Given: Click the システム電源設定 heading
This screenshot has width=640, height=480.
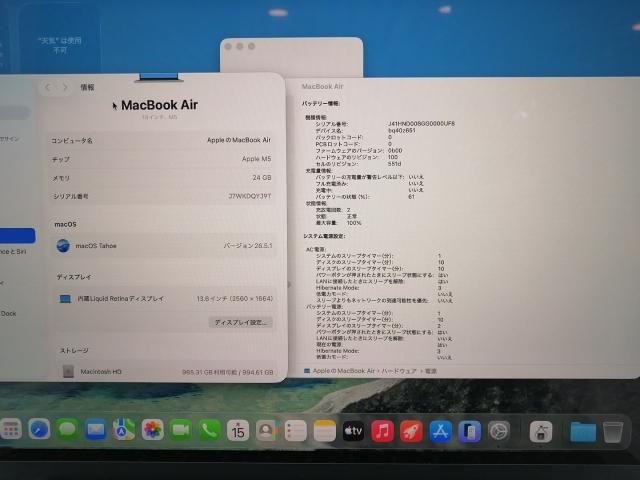Looking at the screenshot, I should (324, 236).
